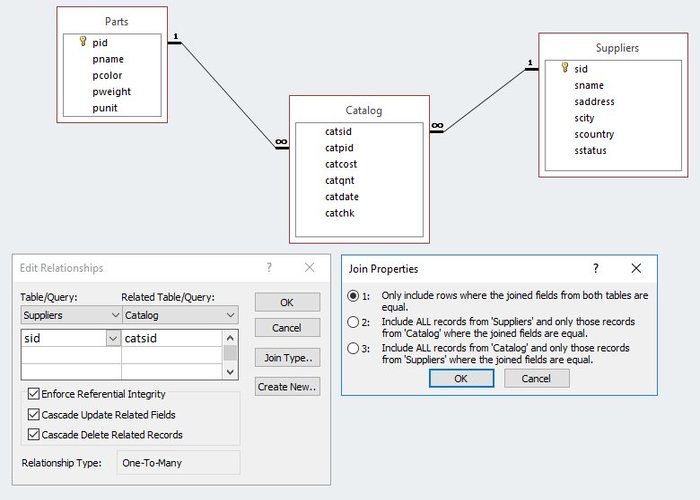Click the help question mark in Edit Relationships
700x500 pixels.
pyautogui.click(x=269, y=268)
